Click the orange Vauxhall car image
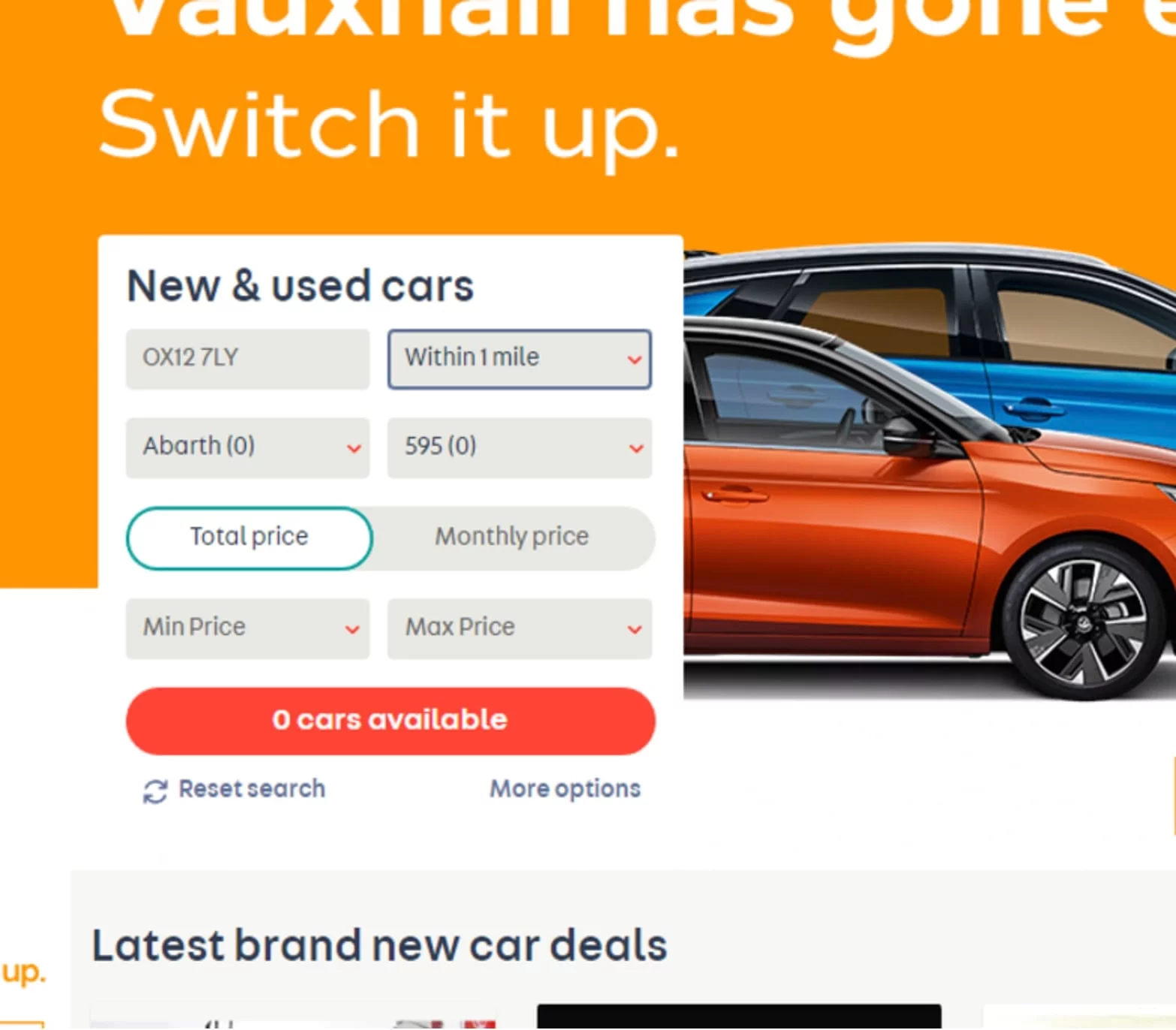Screen dimensions: 1176x1030 tap(930, 507)
